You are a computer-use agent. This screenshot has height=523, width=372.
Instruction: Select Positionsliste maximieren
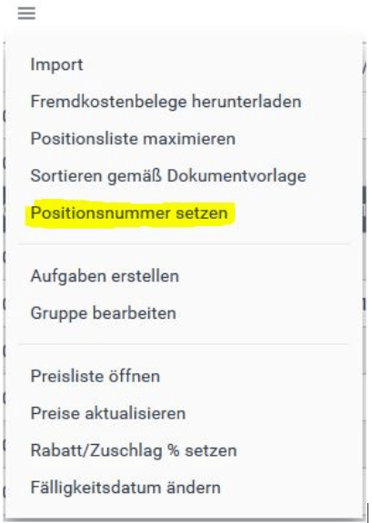pyautogui.click(x=133, y=138)
